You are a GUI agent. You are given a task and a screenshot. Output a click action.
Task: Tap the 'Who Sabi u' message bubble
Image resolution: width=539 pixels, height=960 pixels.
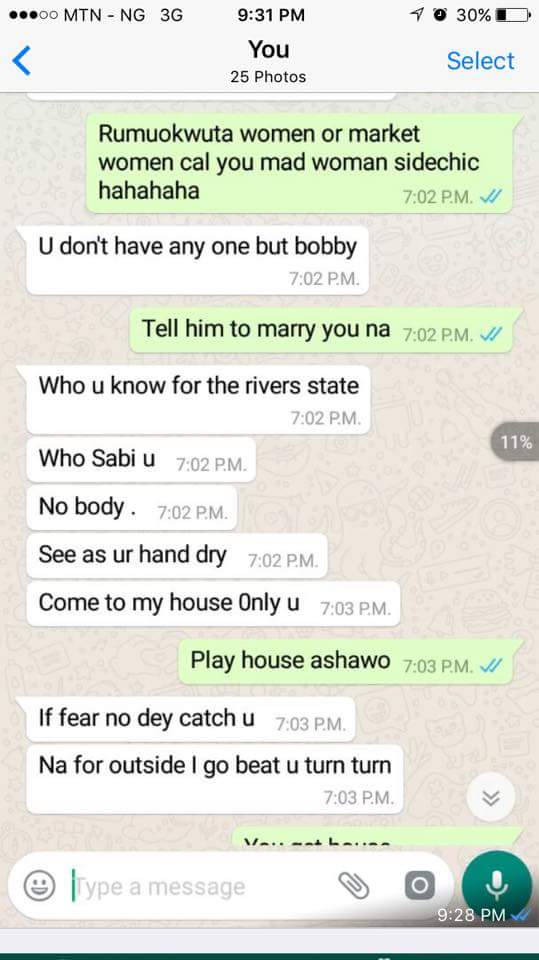[141, 459]
